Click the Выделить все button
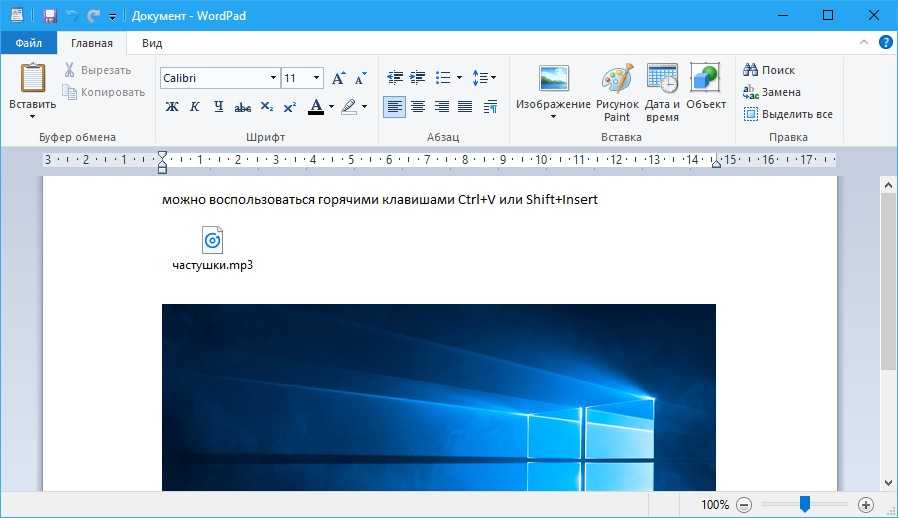Screen dimensions: 898x518 coord(788,114)
